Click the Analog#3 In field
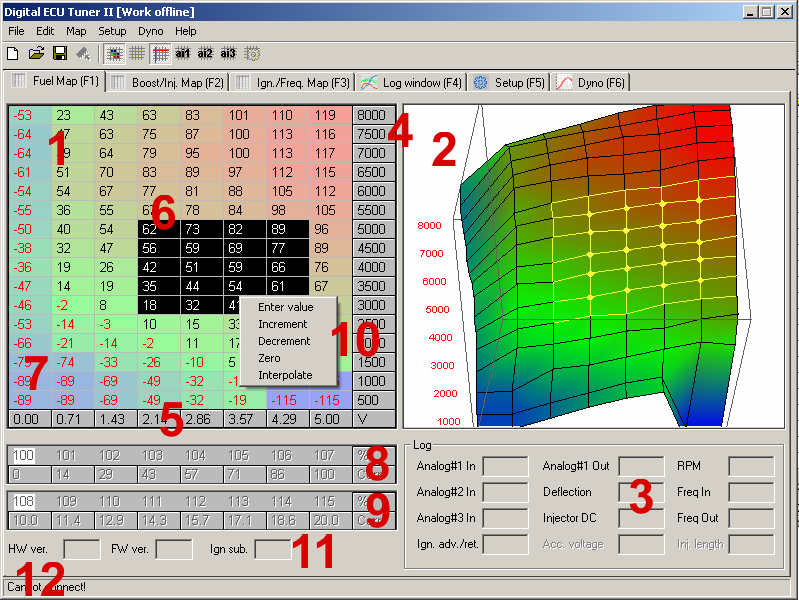799x600 pixels. 505,518
